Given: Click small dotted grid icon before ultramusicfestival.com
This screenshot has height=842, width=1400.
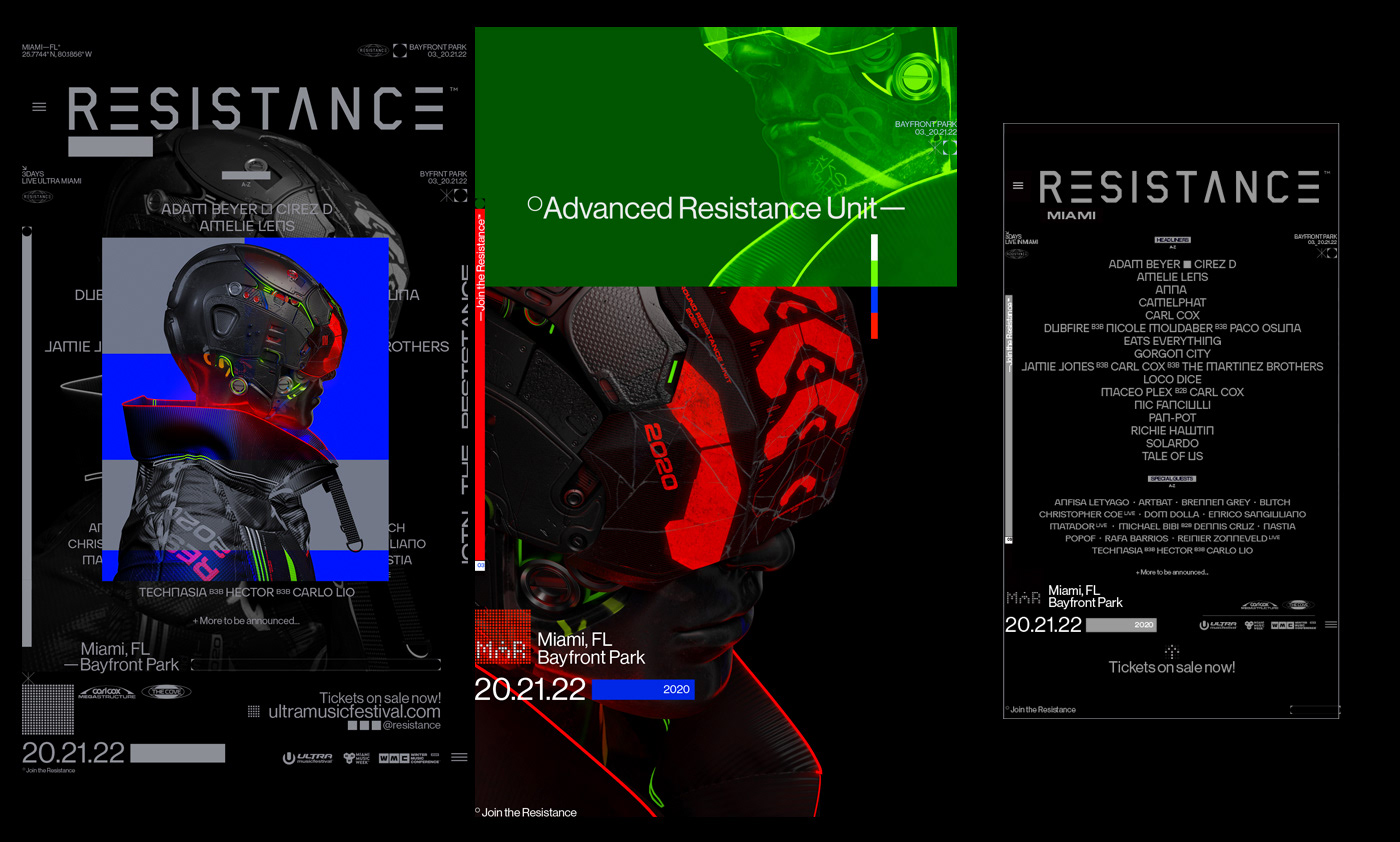Looking at the screenshot, I should point(254,712).
